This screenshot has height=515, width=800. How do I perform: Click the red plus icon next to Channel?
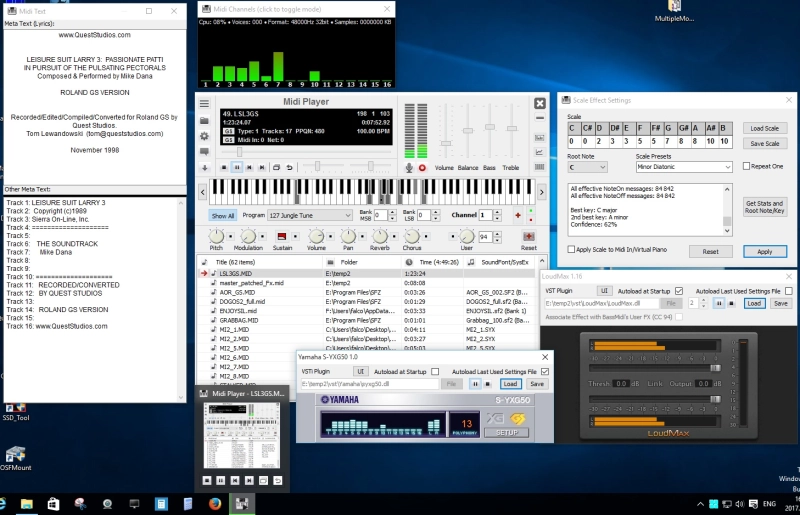(518, 215)
